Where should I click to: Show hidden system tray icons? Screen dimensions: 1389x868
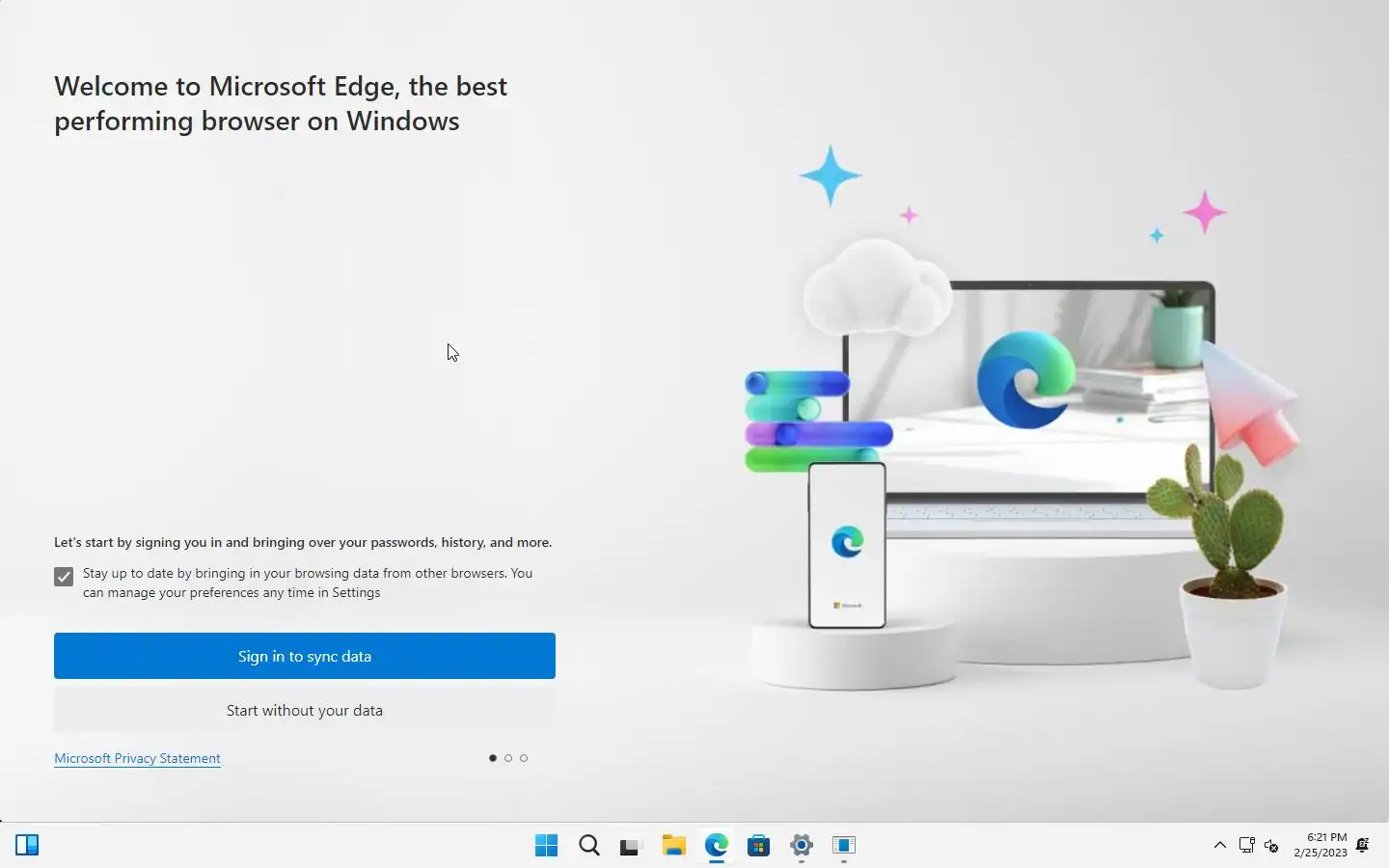[x=1219, y=846]
